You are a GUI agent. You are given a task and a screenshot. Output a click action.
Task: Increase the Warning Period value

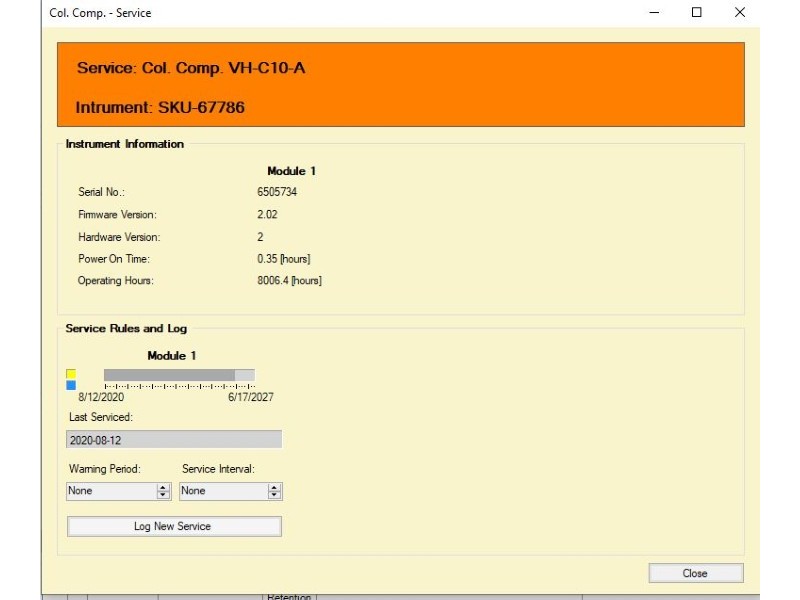163,487
